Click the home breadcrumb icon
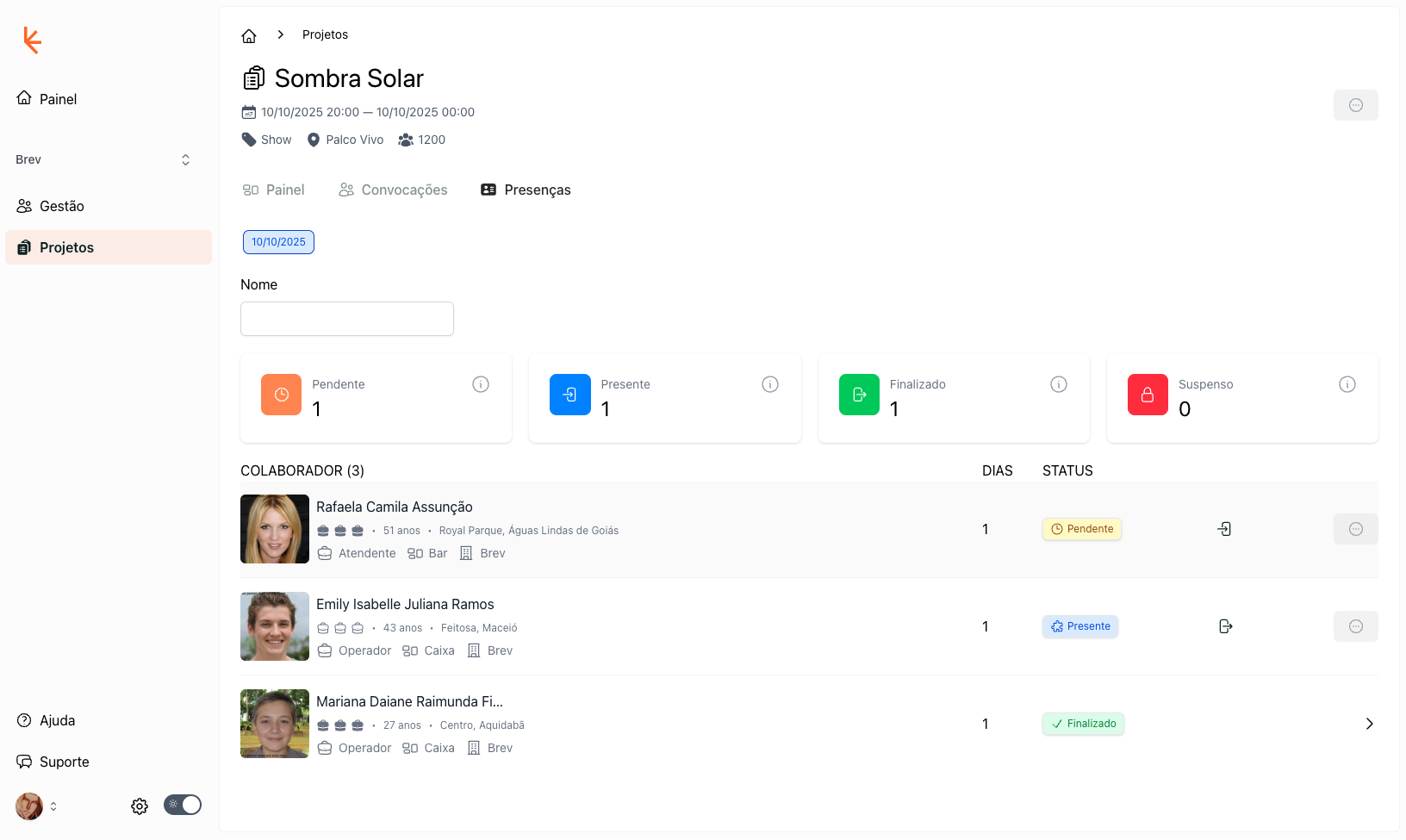Image resolution: width=1406 pixels, height=840 pixels. (x=249, y=35)
